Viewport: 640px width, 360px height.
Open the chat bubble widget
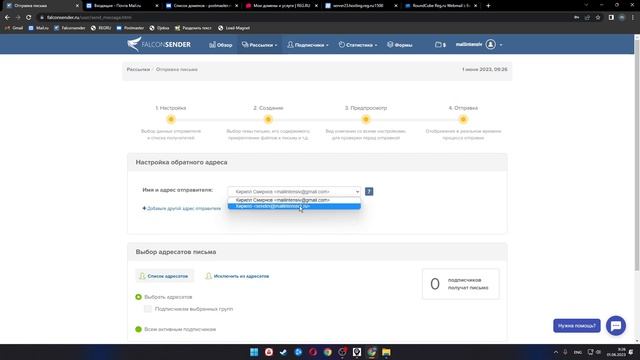click(616, 326)
